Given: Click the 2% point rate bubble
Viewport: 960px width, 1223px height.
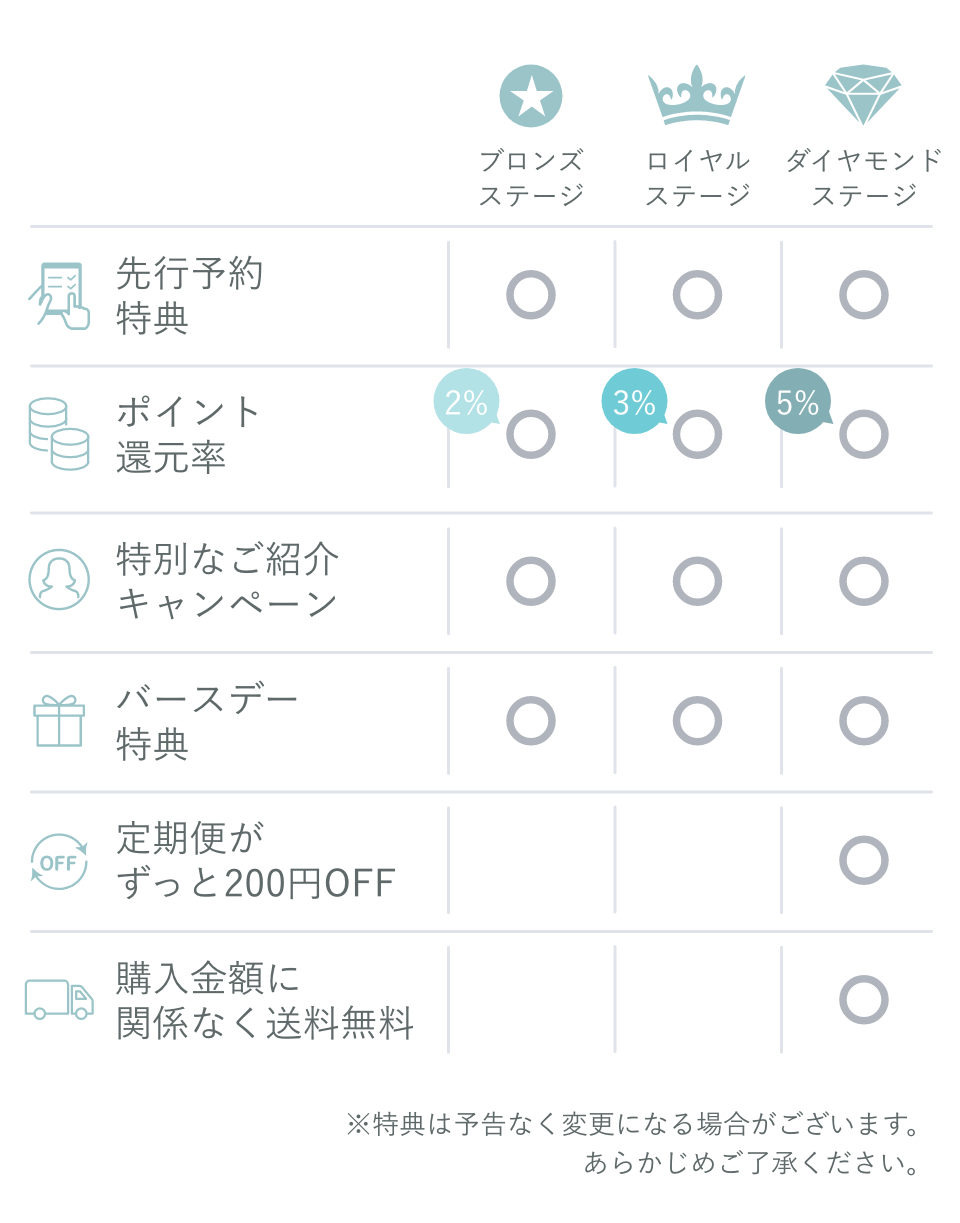Looking at the screenshot, I should (466, 402).
